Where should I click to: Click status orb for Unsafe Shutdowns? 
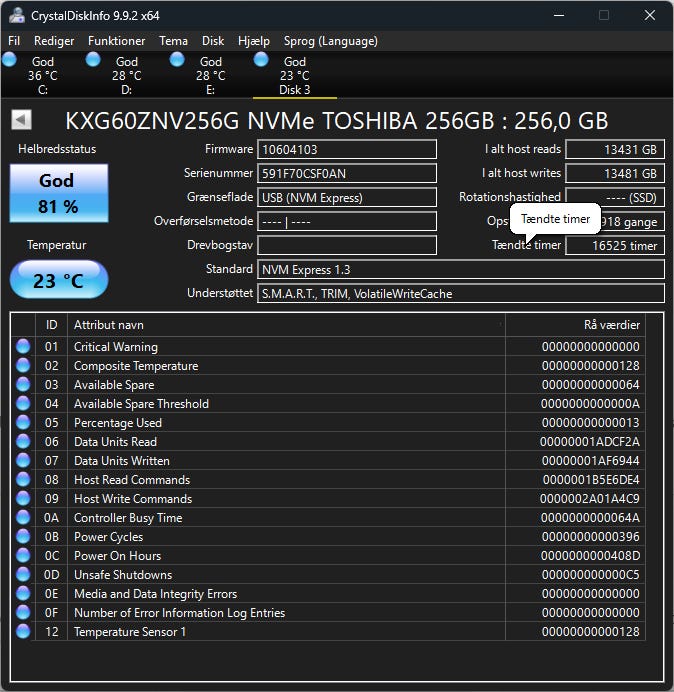tap(23, 574)
